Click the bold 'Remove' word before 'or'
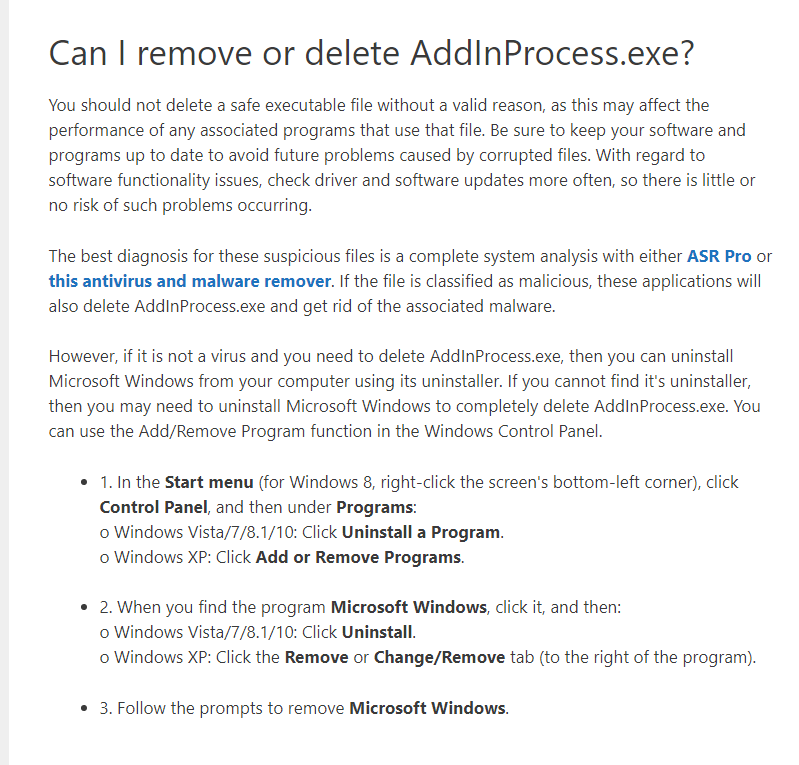Viewport: 799px width, 765px height. 316,657
